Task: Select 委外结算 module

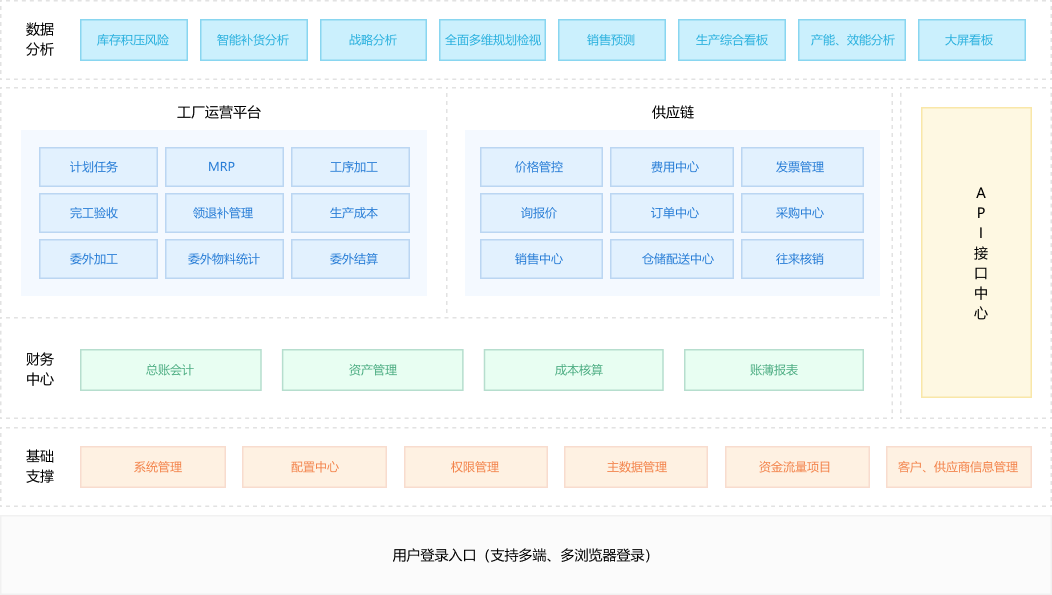Action: coord(350,259)
